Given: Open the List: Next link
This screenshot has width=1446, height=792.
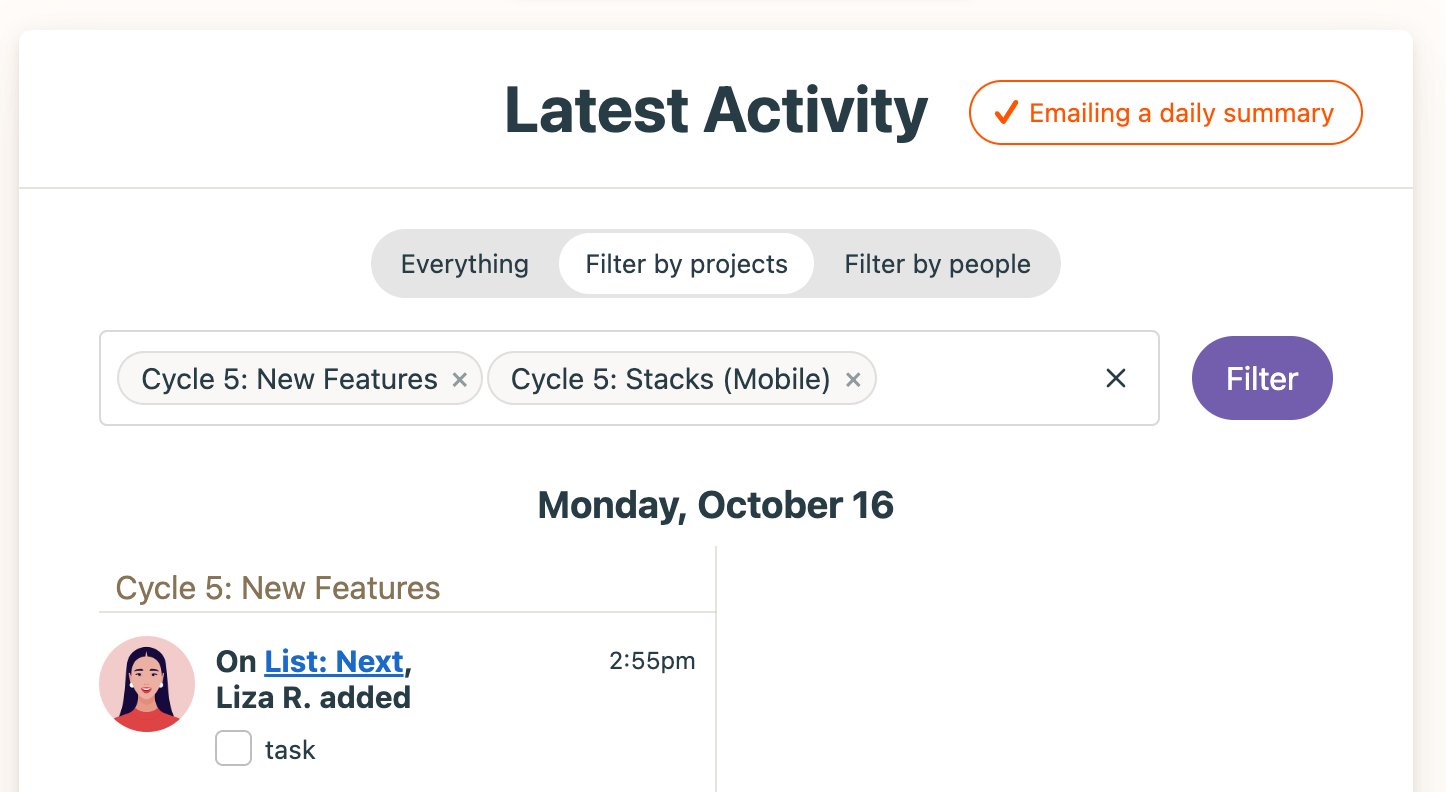Looking at the screenshot, I should pyautogui.click(x=334, y=662).
